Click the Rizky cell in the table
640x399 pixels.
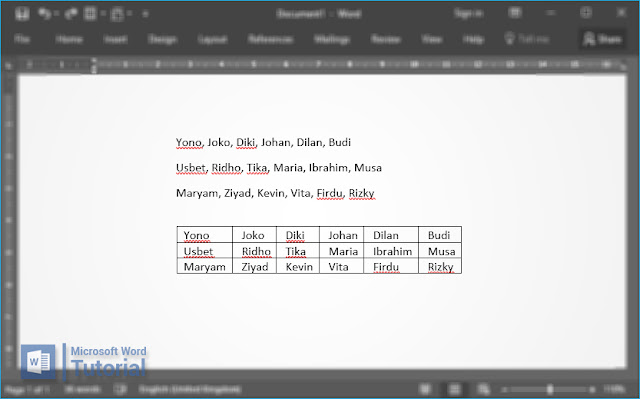(x=440, y=266)
